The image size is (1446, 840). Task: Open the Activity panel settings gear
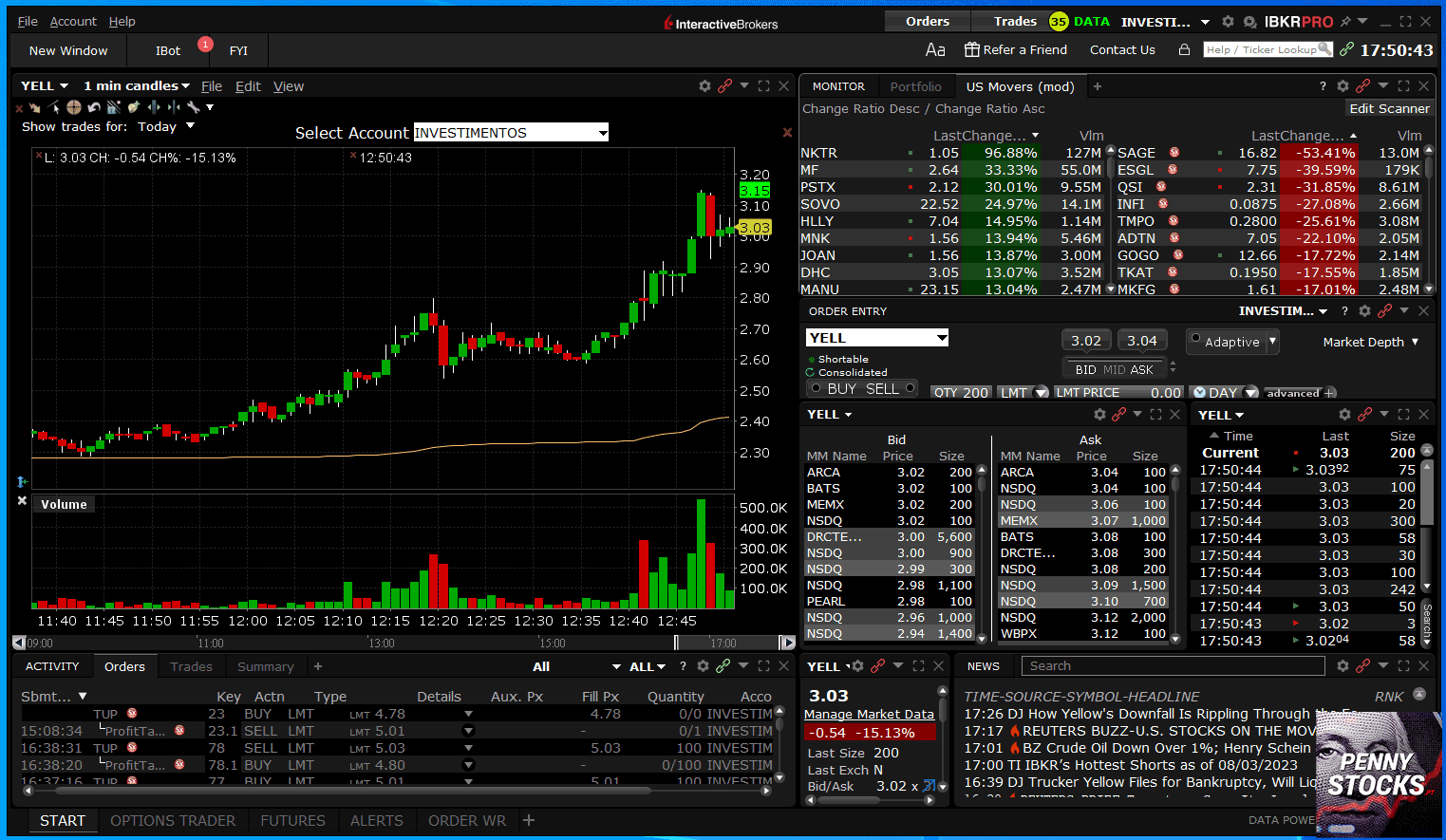(x=703, y=665)
